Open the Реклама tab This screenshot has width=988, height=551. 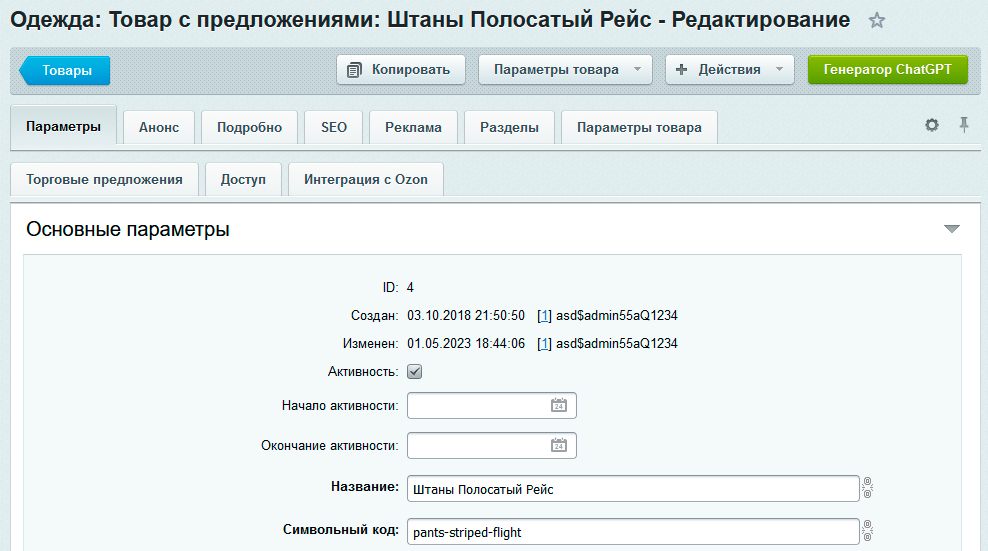[x=413, y=127]
